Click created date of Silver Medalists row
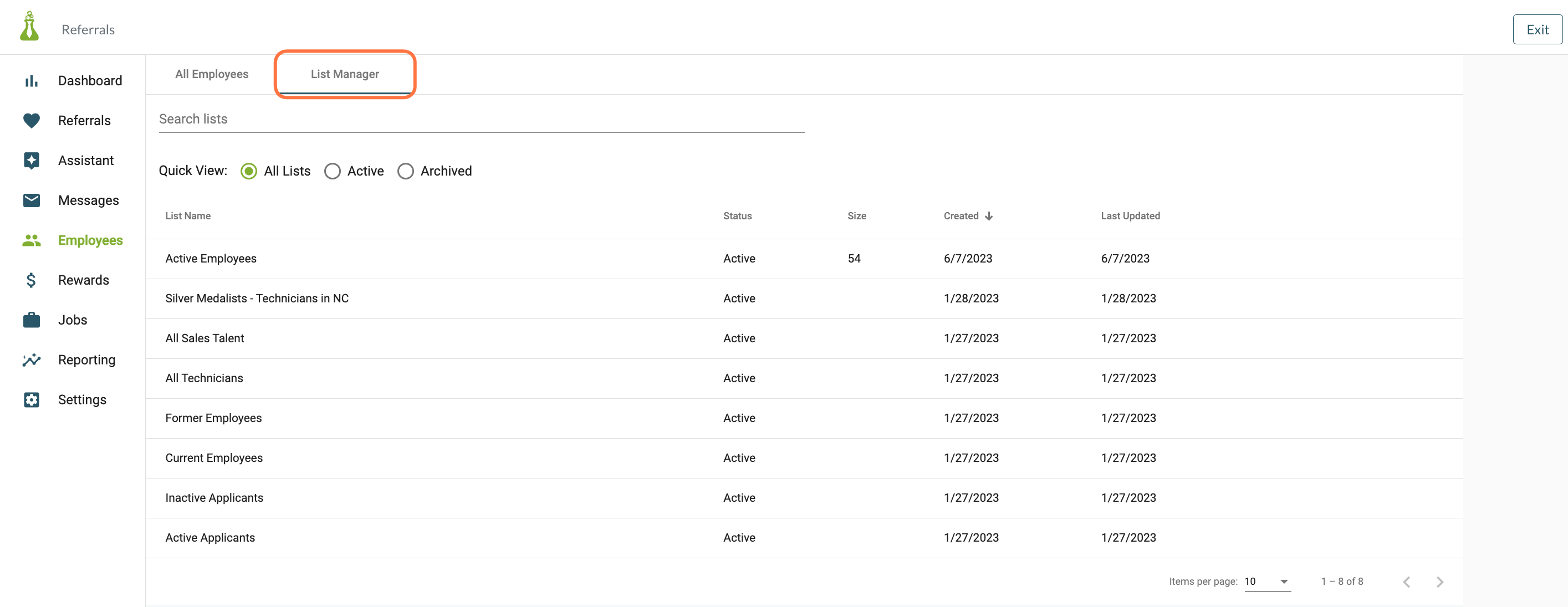The image size is (1568, 607). point(971,299)
